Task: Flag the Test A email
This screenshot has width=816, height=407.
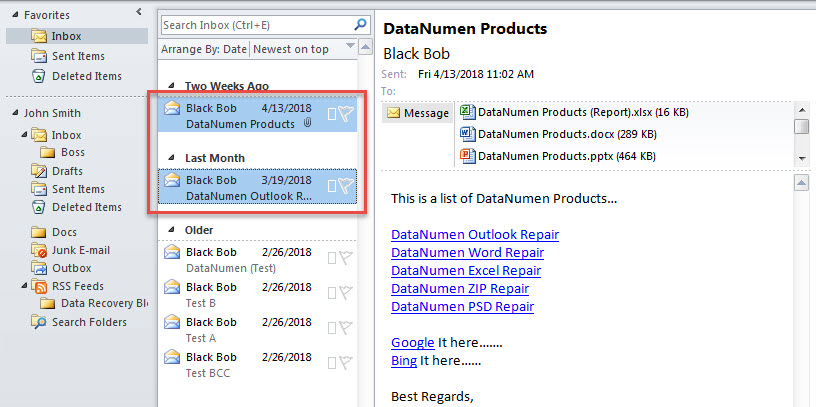Action: [346, 327]
